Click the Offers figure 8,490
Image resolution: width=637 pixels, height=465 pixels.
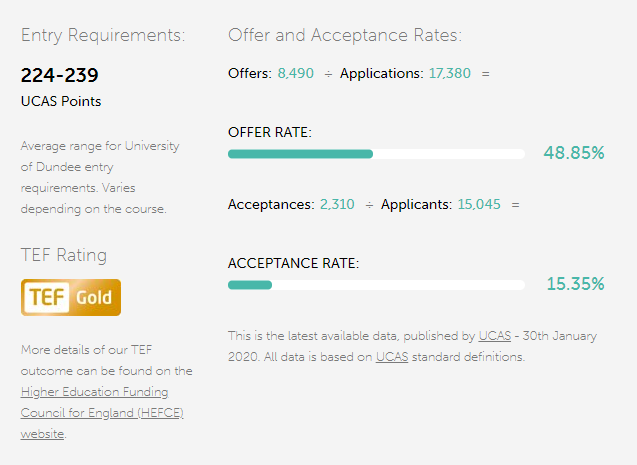[295, 74]
